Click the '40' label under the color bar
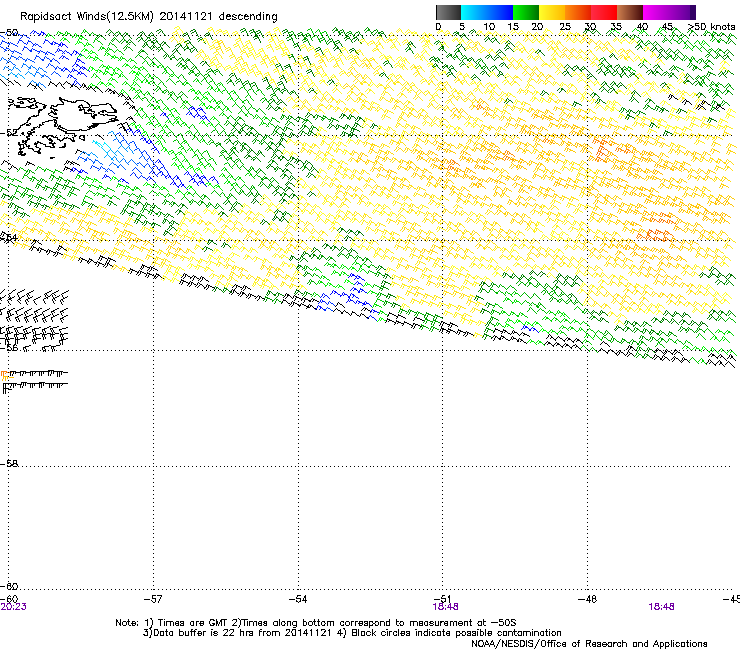Image resolution: width=740 pixels, height=650 pixels. coord(642,27)
